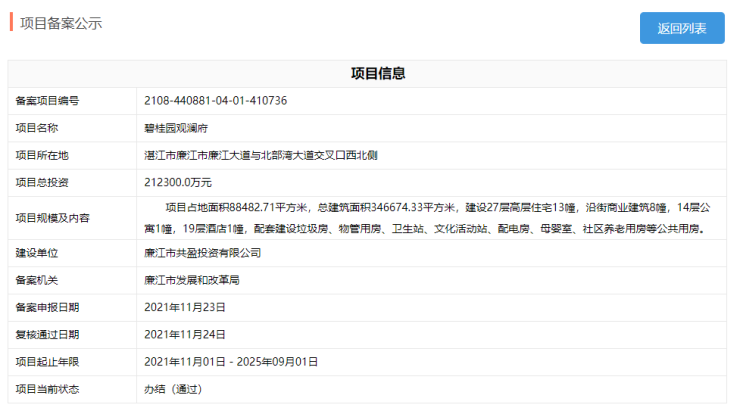Click the 备案申报日期 label
The height and width of the screenshot is (411, 740).
(47, 307)
